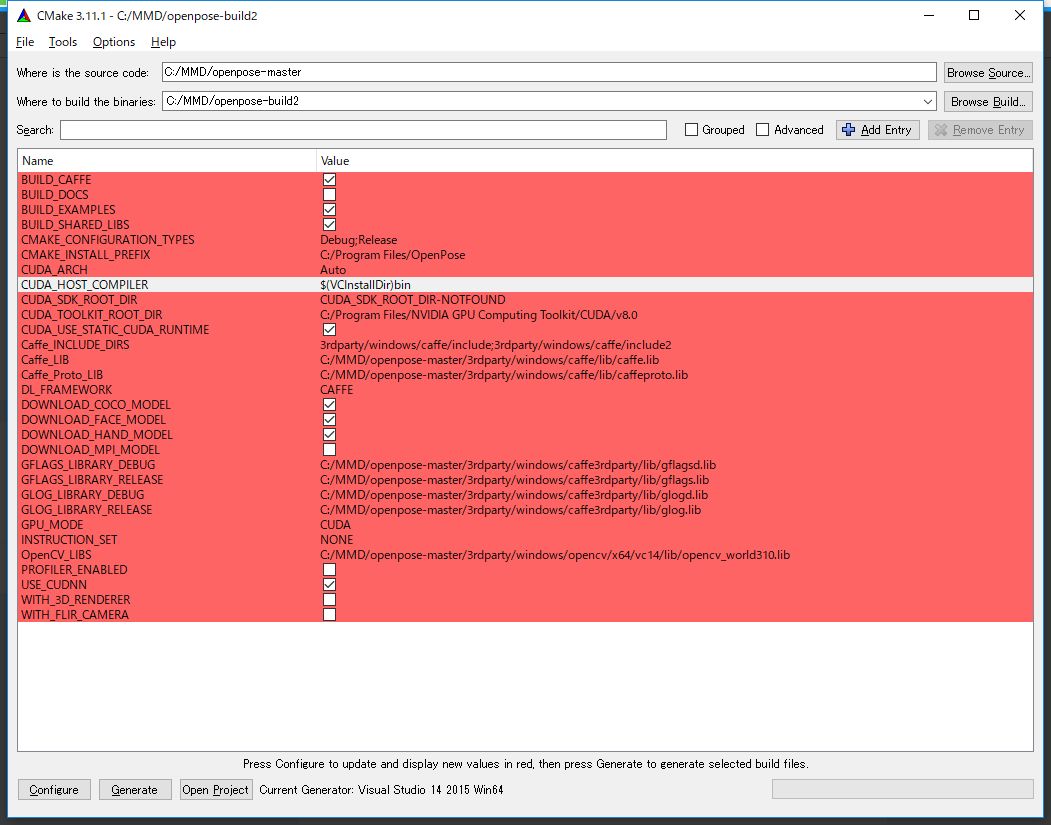
Task: Uncheck BUILD_EXAMPLES
Action: 329,209
